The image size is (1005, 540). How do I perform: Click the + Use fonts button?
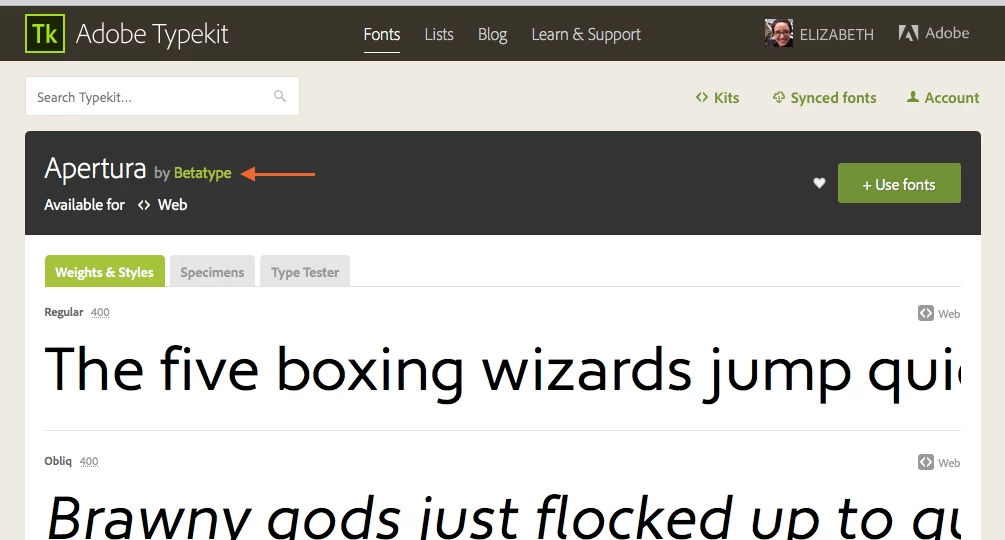coord(899,183)
